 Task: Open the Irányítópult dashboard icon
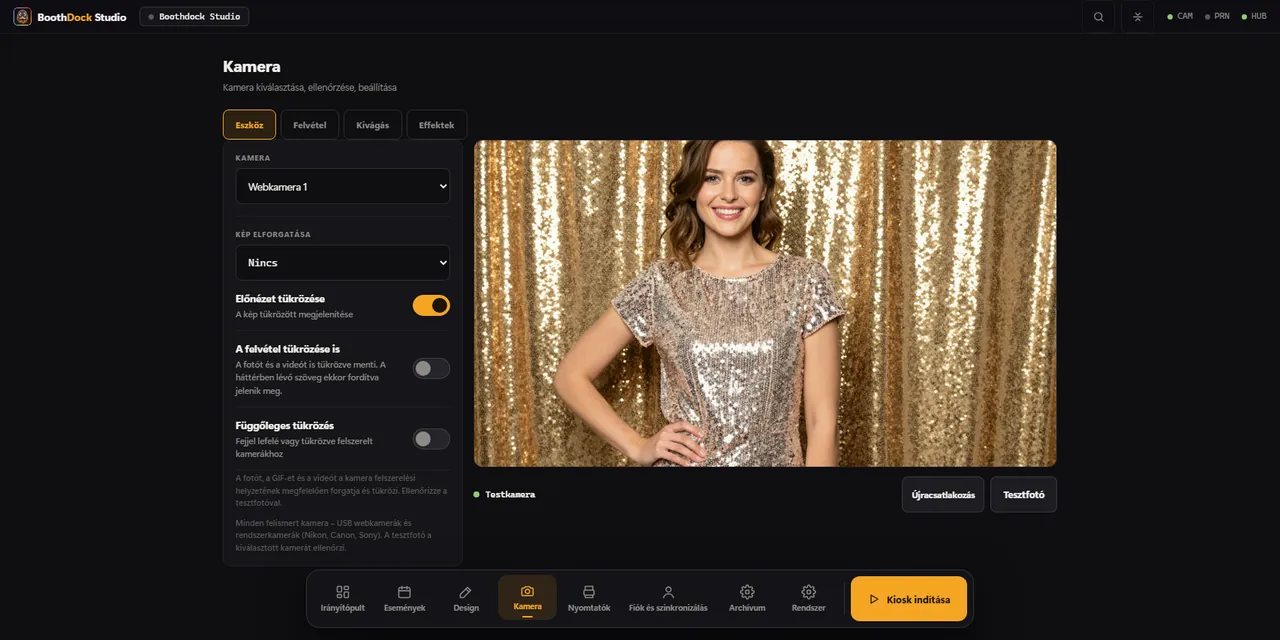coord(342,591)
